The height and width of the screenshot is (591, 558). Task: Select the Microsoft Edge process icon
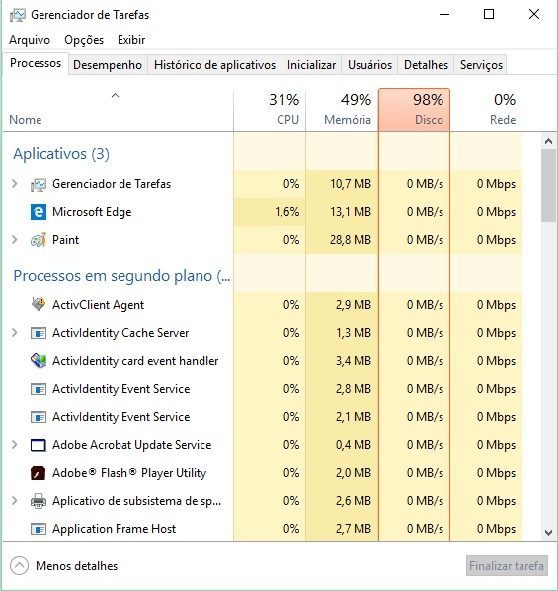[x=38, y=212]
